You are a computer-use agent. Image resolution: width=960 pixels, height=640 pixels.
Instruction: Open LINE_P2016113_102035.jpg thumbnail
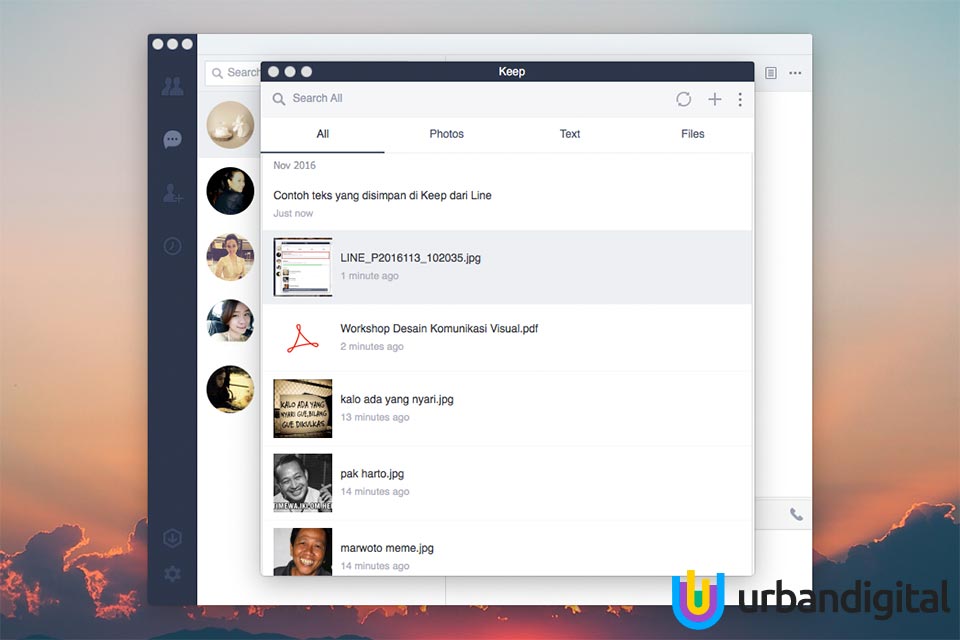[x=302, y=267]
